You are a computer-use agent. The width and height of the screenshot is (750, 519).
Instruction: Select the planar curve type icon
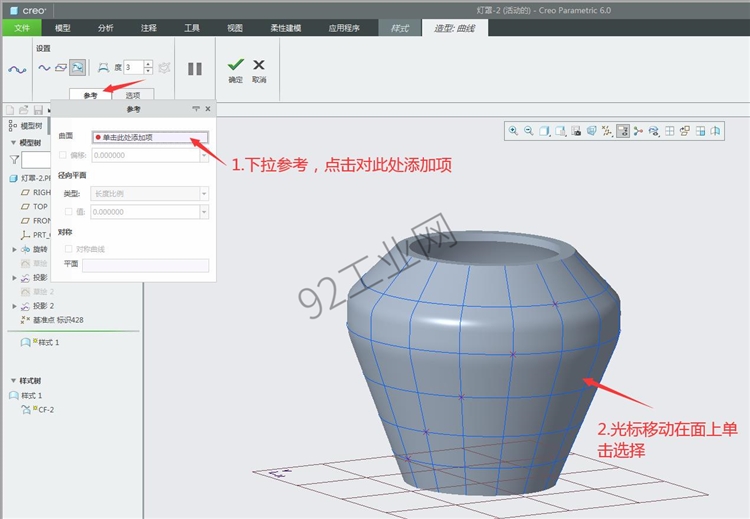click(x=61, y=68)
